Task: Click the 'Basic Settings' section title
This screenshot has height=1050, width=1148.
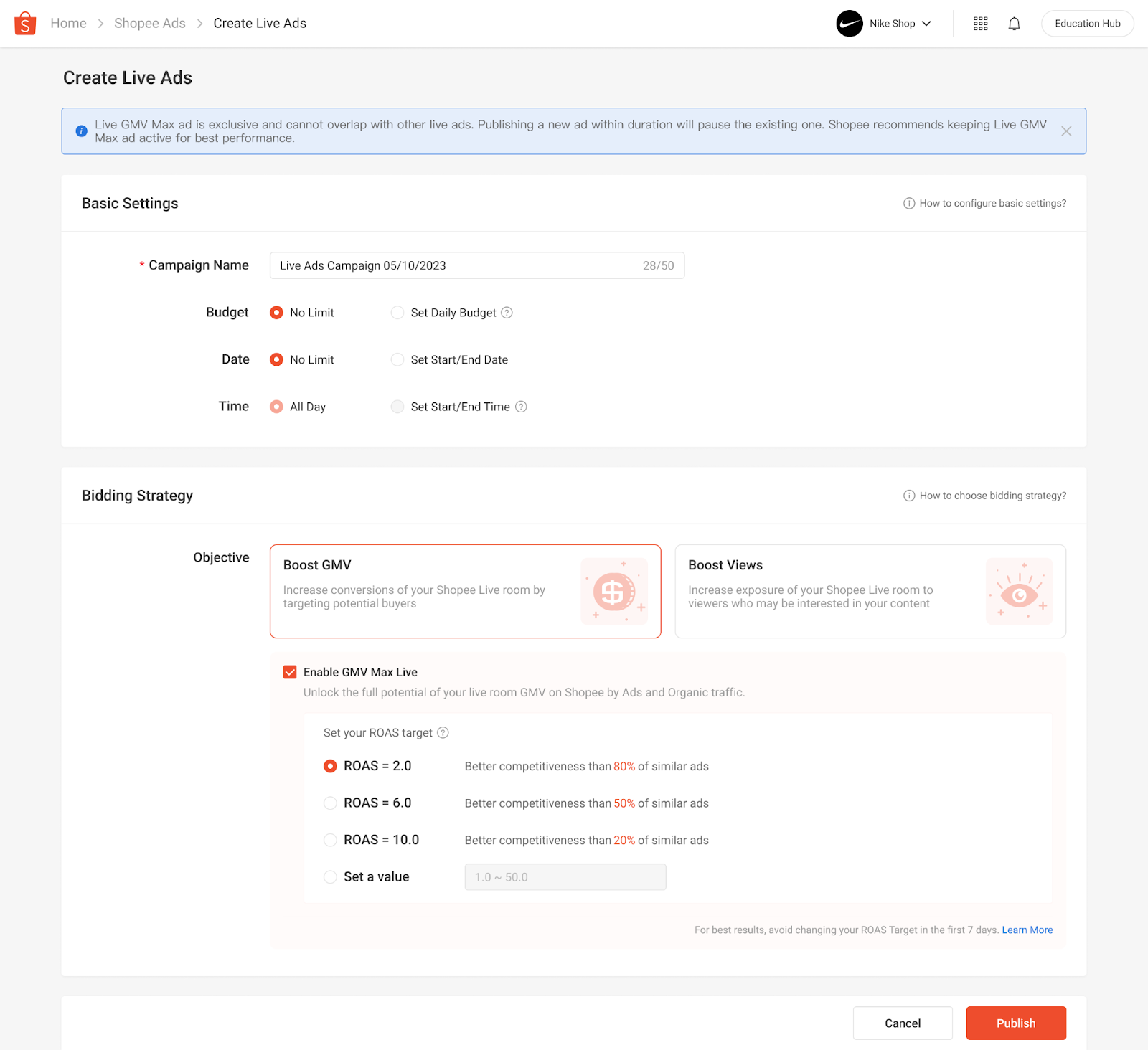Action: [130, 204]
